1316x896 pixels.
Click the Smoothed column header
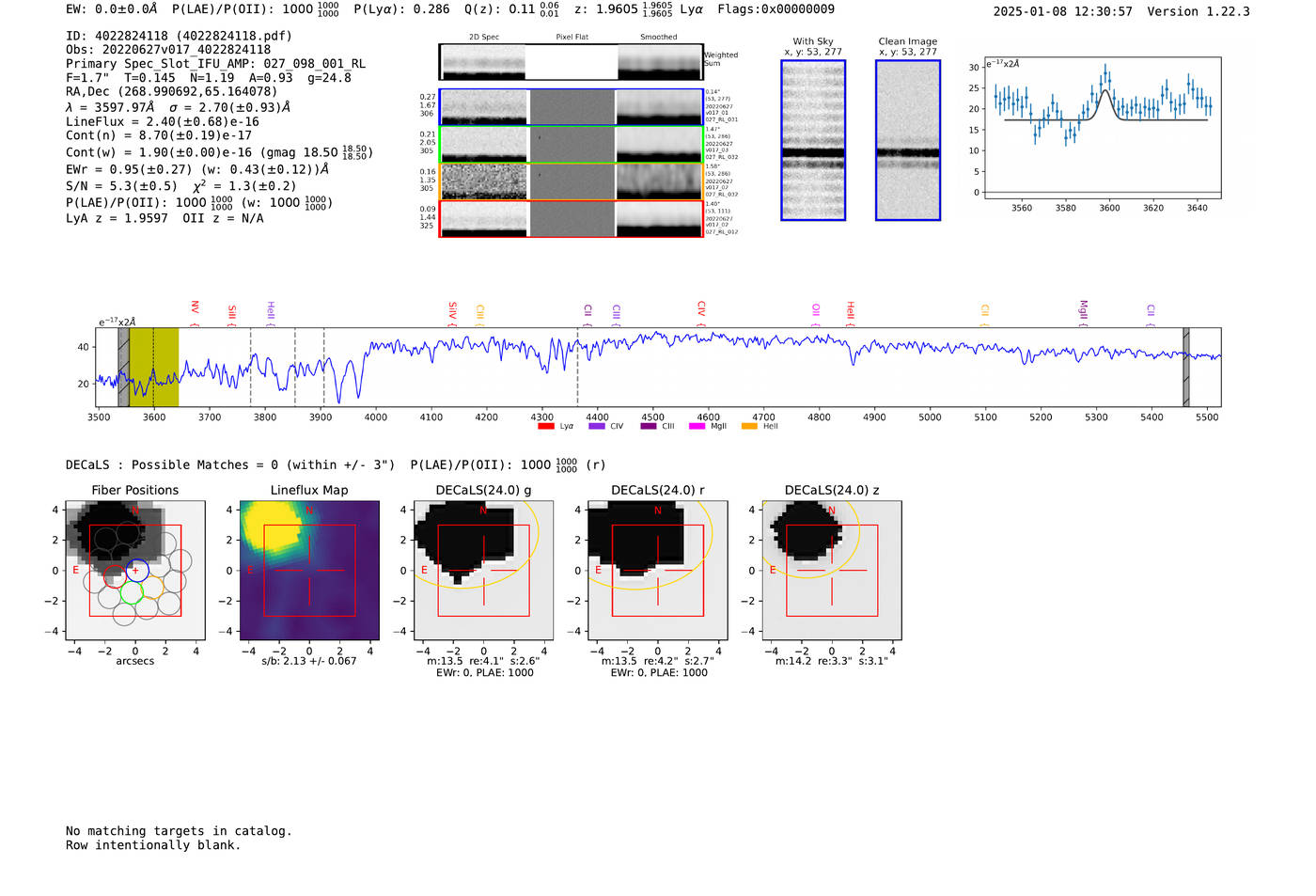(x=659, y=37)
